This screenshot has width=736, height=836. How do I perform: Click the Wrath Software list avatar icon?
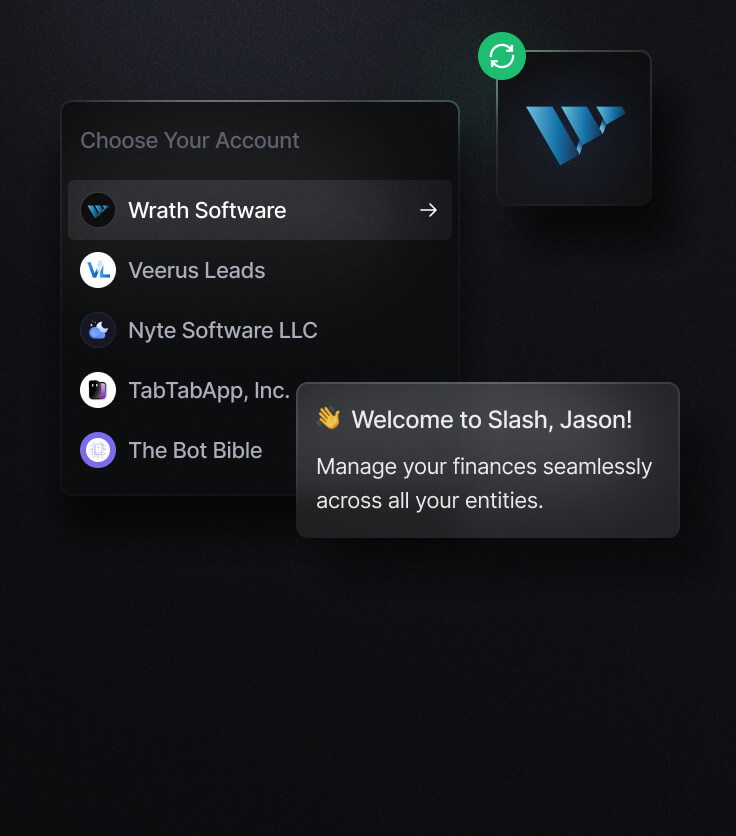coord(98,211)
